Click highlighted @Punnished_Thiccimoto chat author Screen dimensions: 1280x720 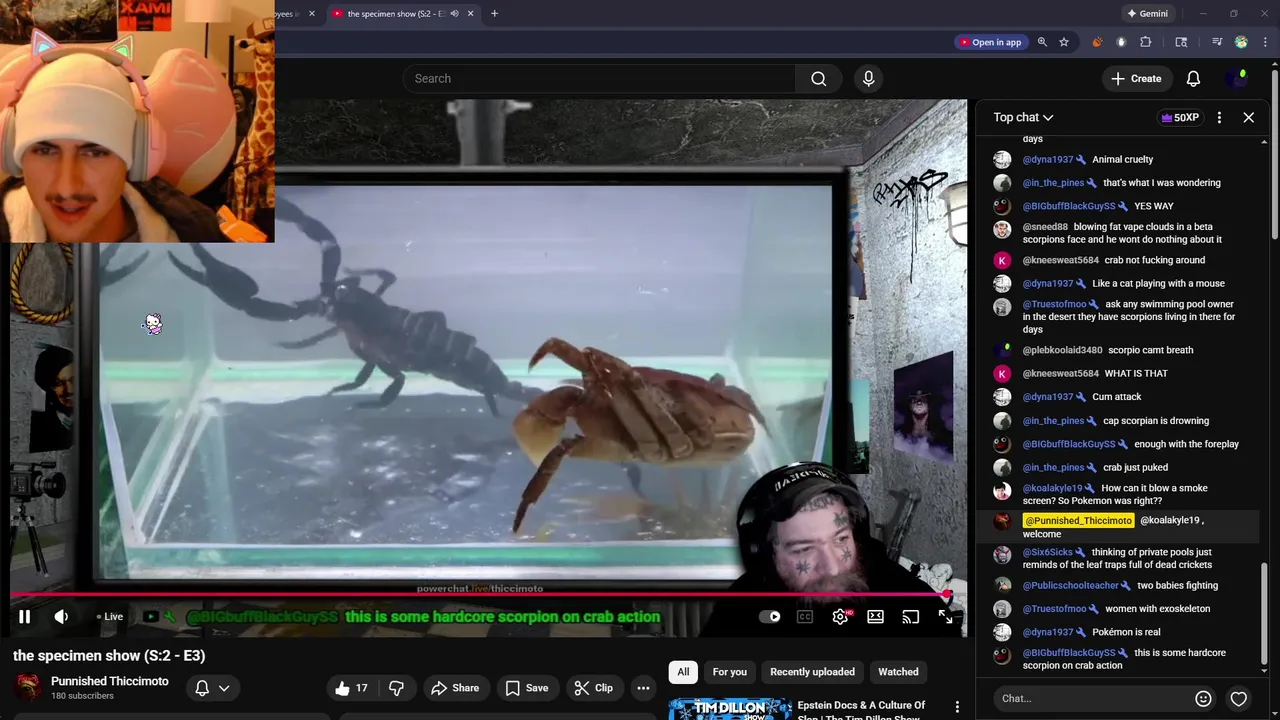point(1078,520)
